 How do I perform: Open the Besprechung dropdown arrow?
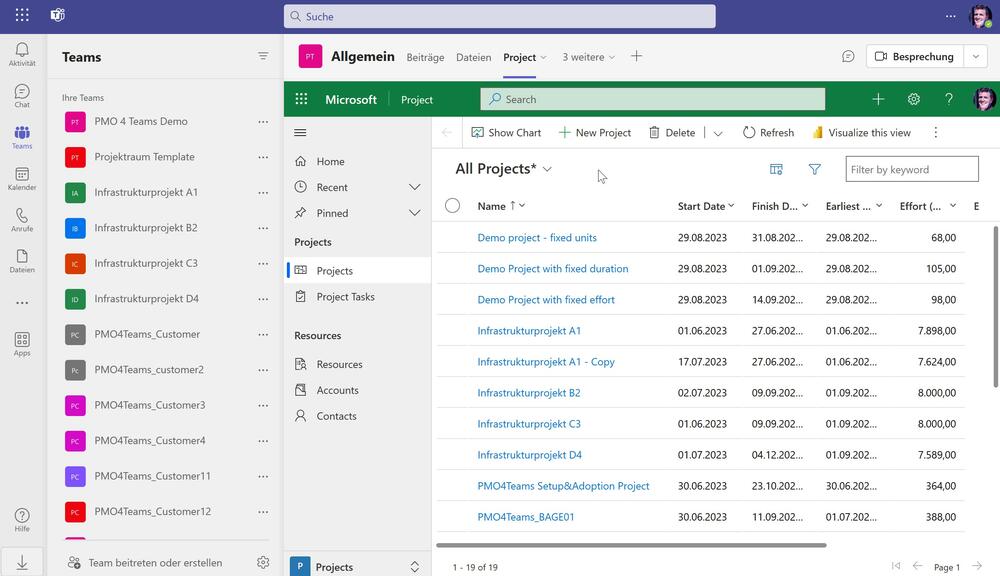pyautogui.click(x=976, y=57)
